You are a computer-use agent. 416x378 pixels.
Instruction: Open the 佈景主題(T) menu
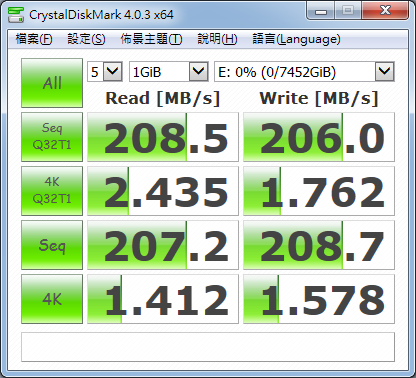pyautogui.click(x=151, y=39)
